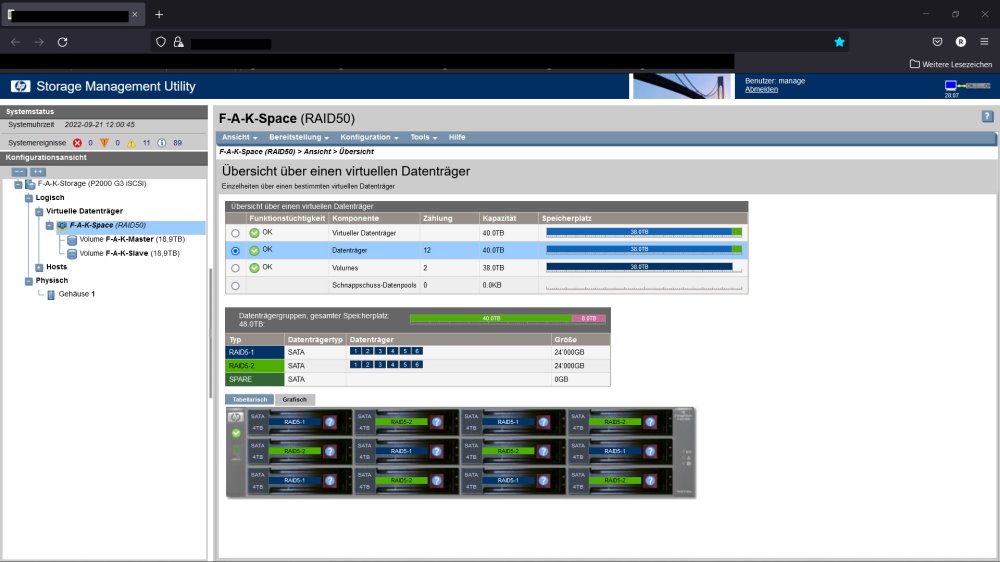Collapse the Logisch tree node

tap(29, 198)
